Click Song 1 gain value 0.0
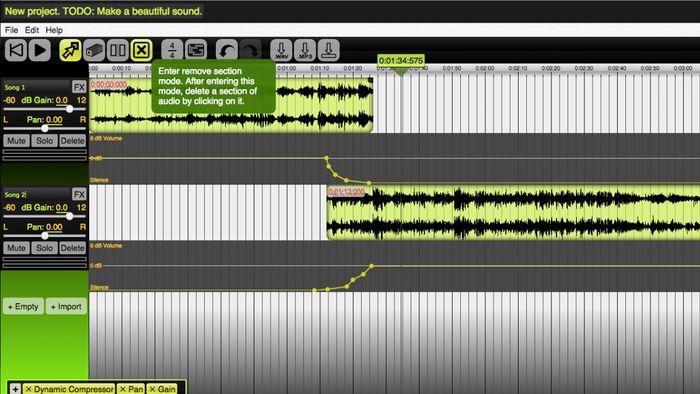The width and height of the screenshot is (700, 394). [62, 100]
